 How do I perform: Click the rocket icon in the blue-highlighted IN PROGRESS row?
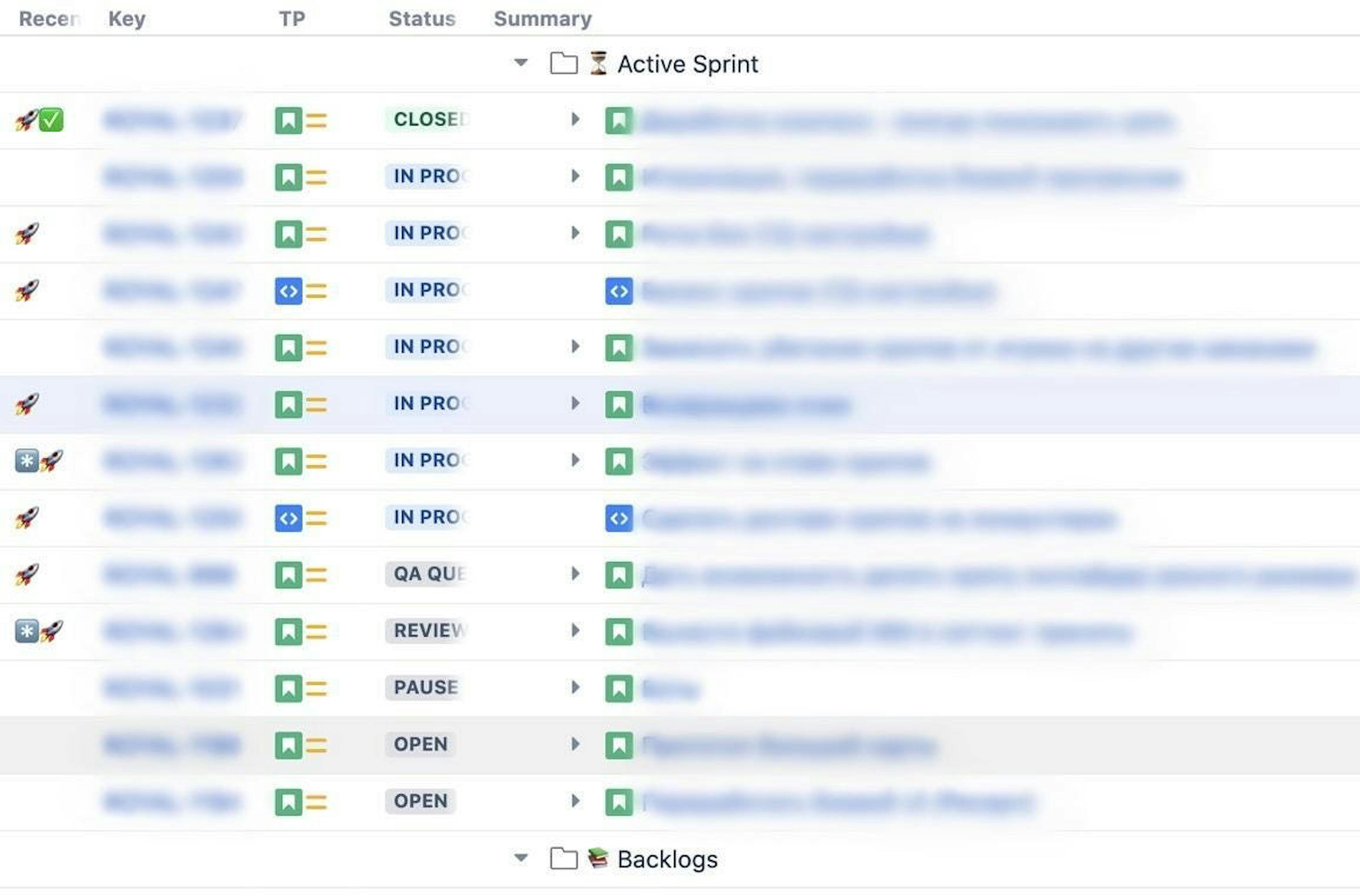[26, 404]
